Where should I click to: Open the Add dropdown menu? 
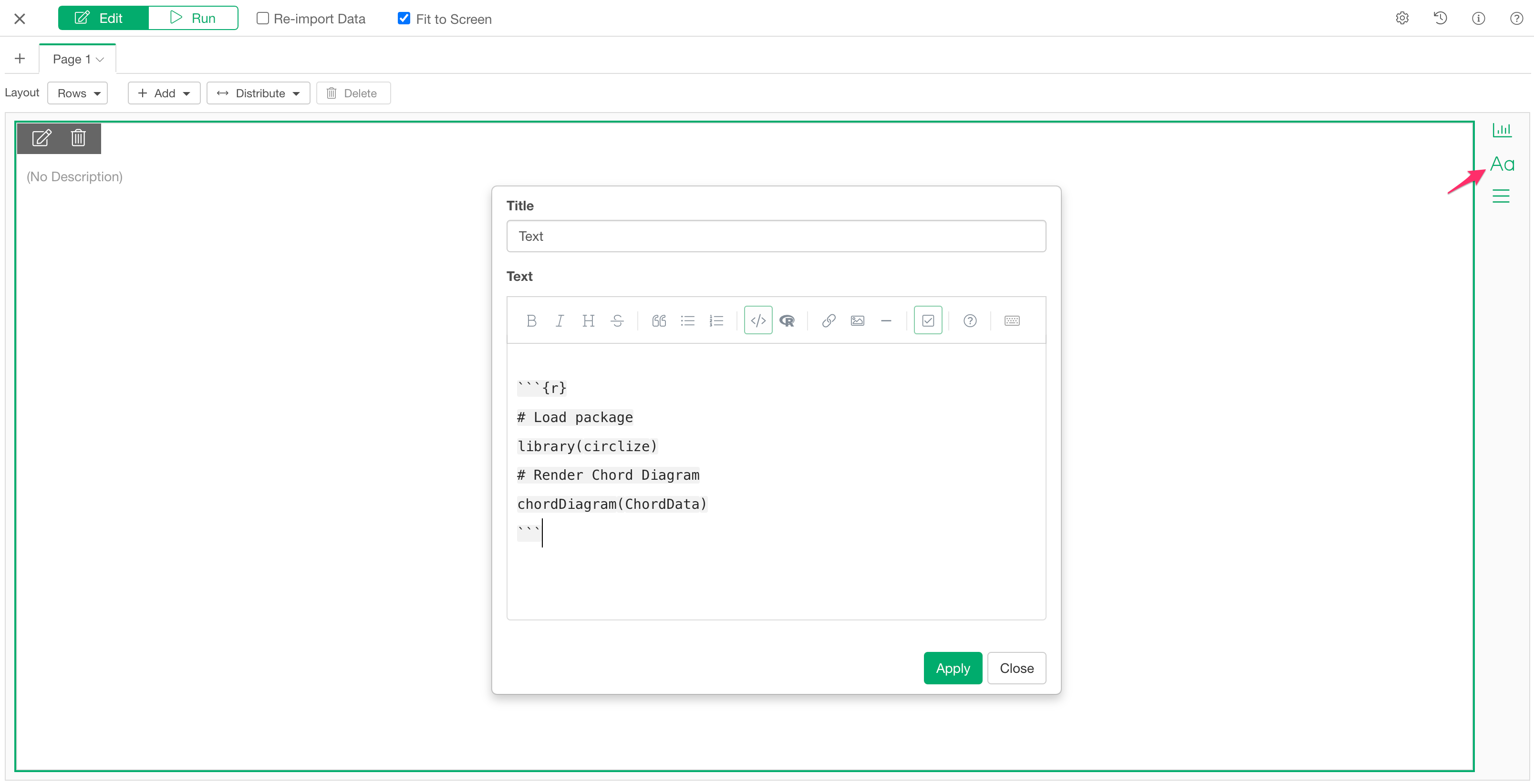164,93
